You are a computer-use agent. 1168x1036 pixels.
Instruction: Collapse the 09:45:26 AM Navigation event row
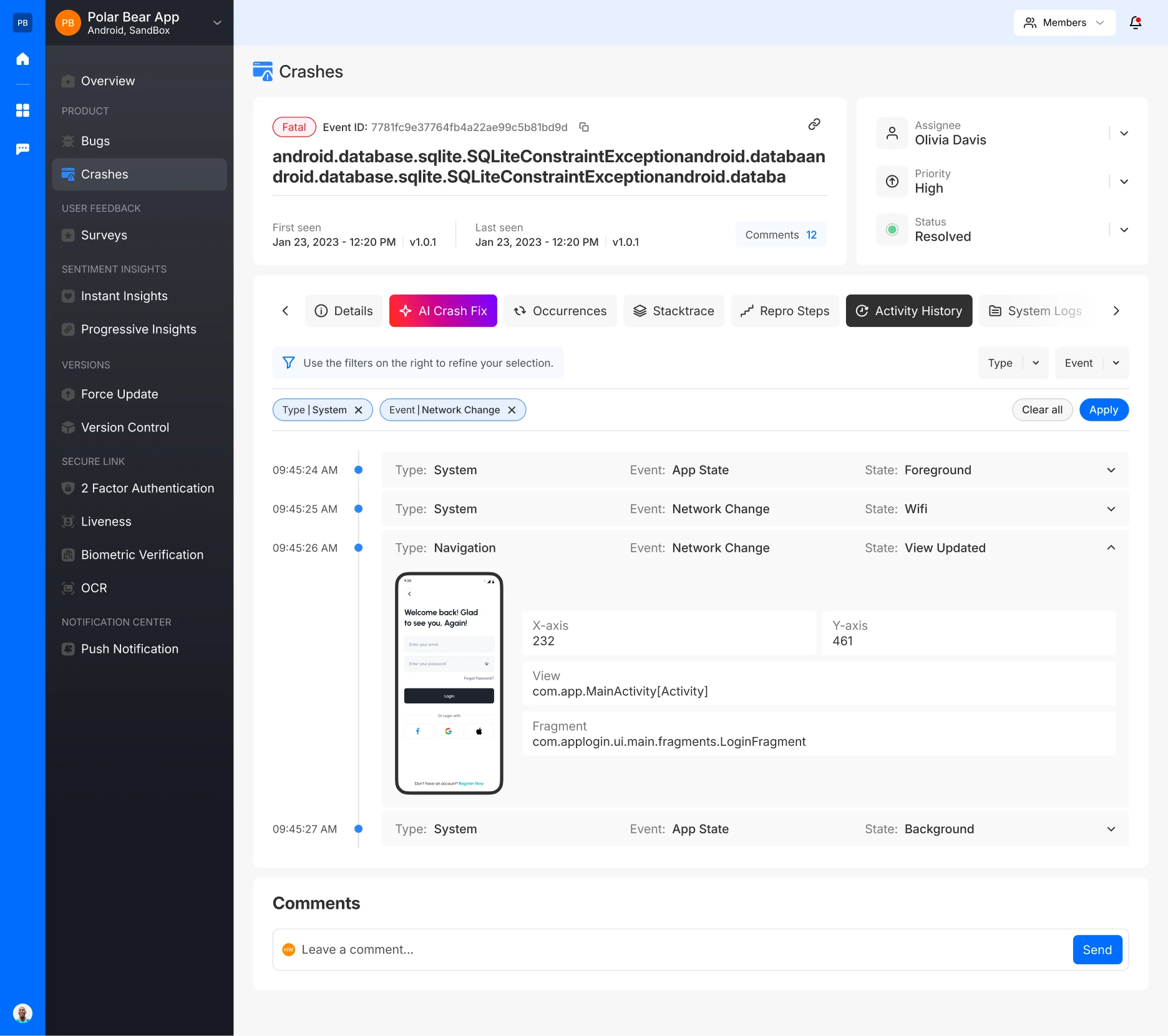point(1111,548)
